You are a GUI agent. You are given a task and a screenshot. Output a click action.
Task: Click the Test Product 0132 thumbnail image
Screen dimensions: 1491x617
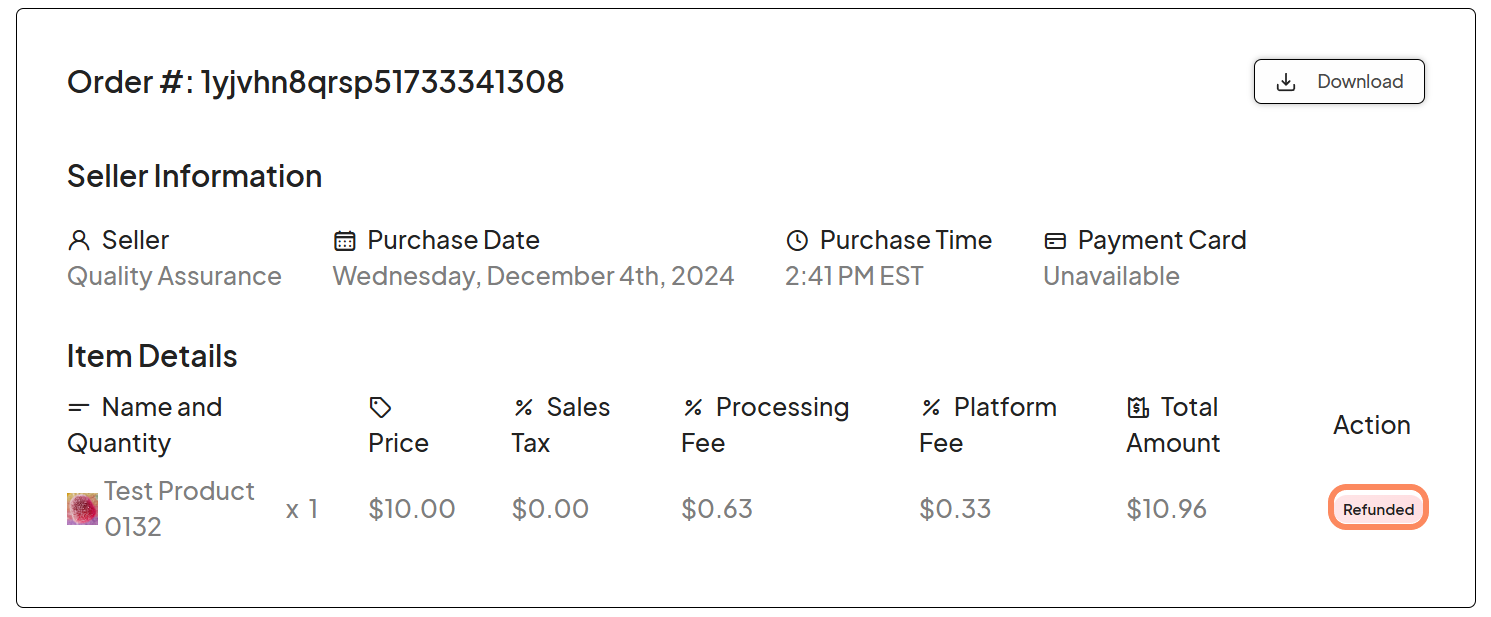coord(82,508)
